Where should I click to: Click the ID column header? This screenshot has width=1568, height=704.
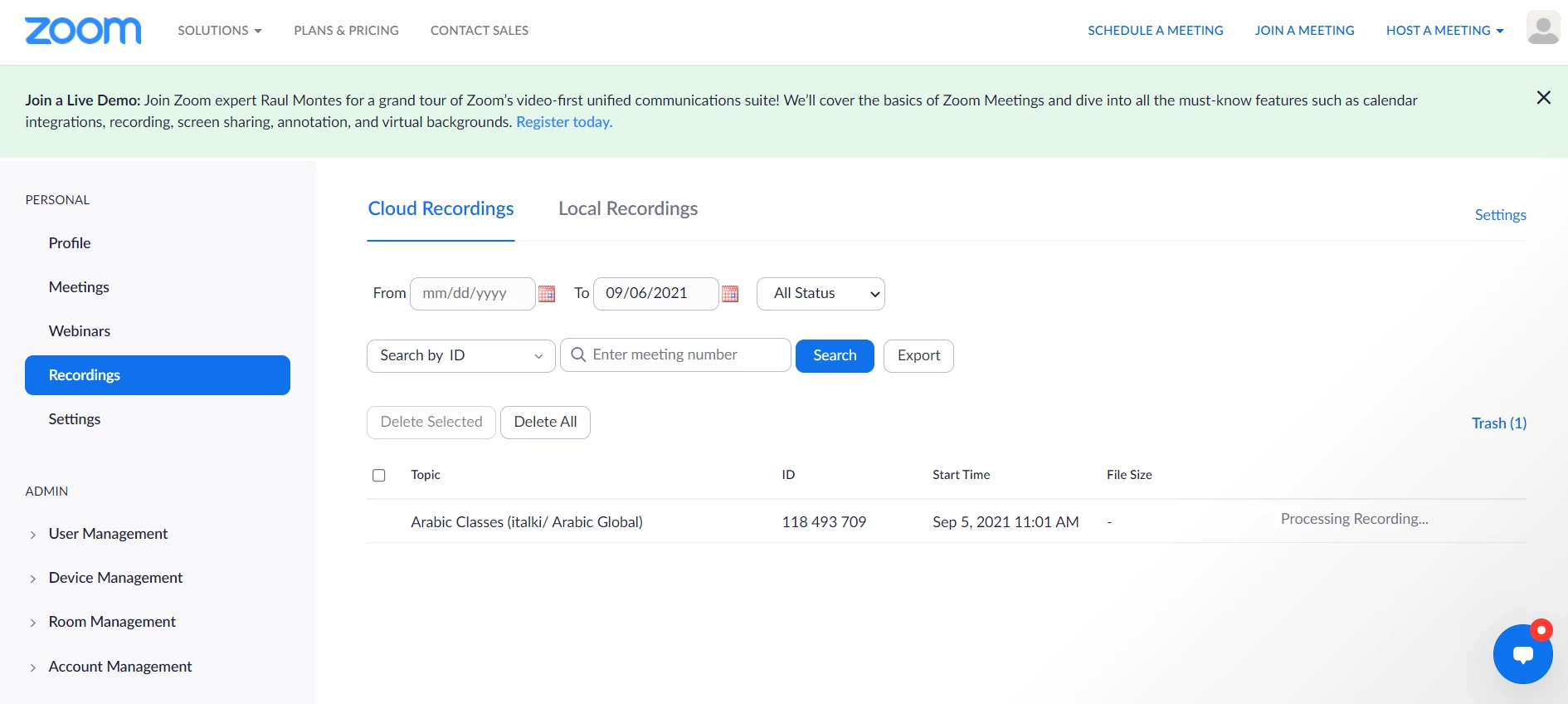tap(788, 475)
